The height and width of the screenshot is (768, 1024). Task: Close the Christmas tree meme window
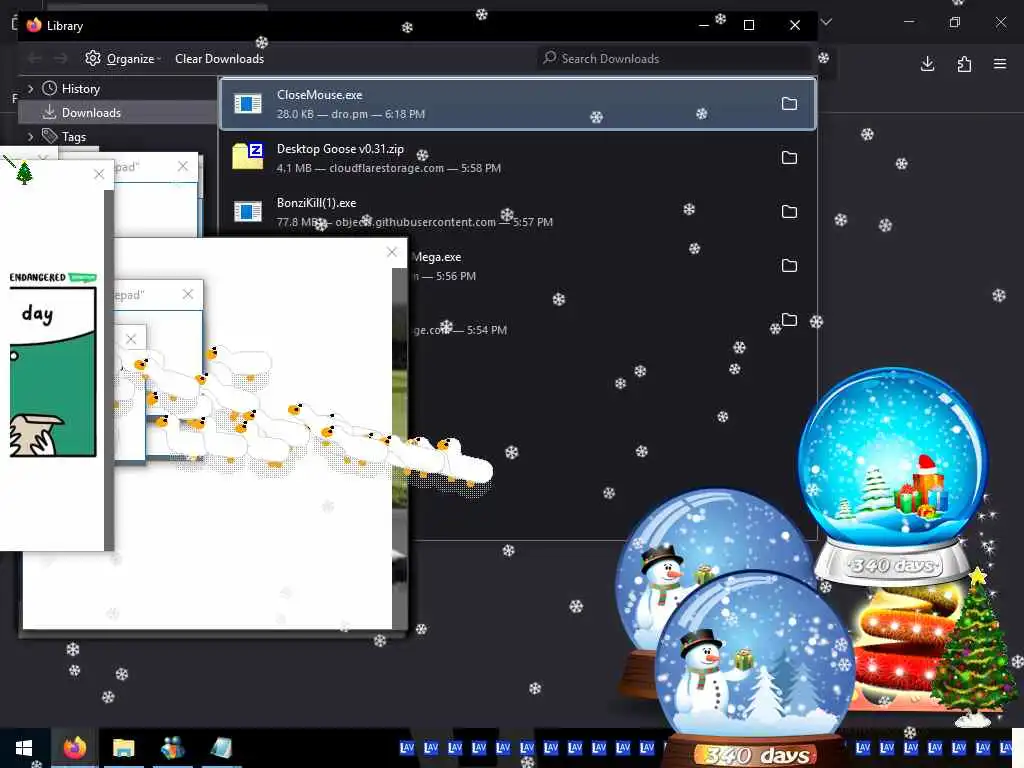pos(99,174)
